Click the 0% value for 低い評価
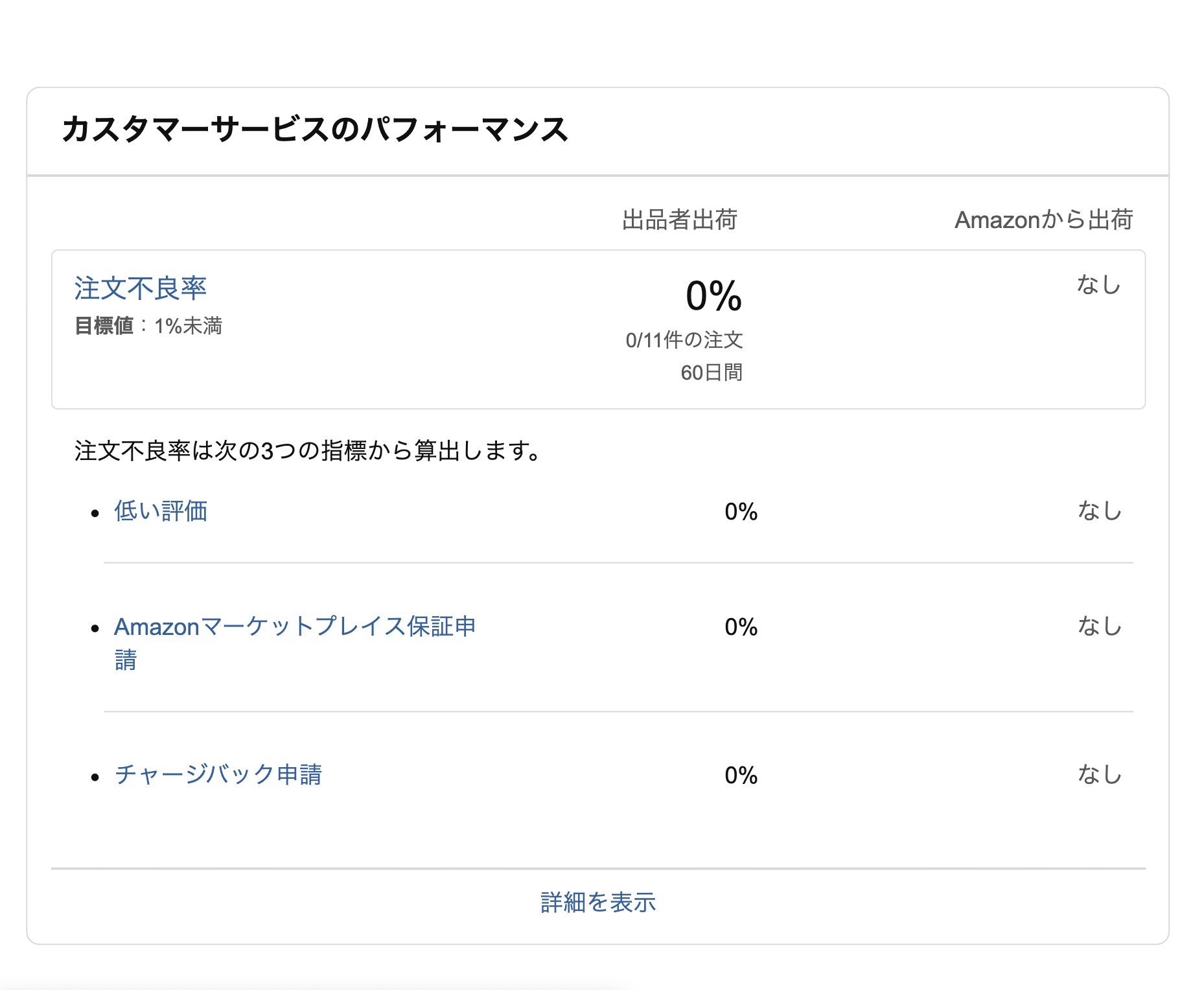Viewport: 1204px width, 990px height. click(741, 512)
